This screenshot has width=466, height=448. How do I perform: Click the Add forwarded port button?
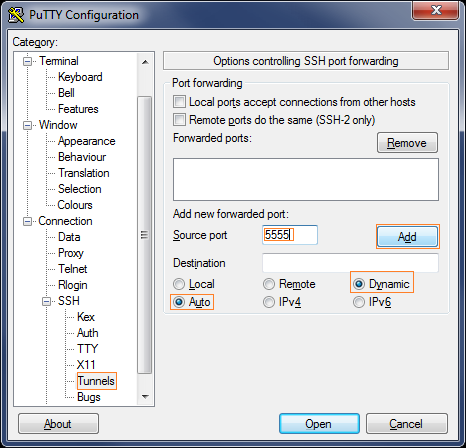[407, 237]
